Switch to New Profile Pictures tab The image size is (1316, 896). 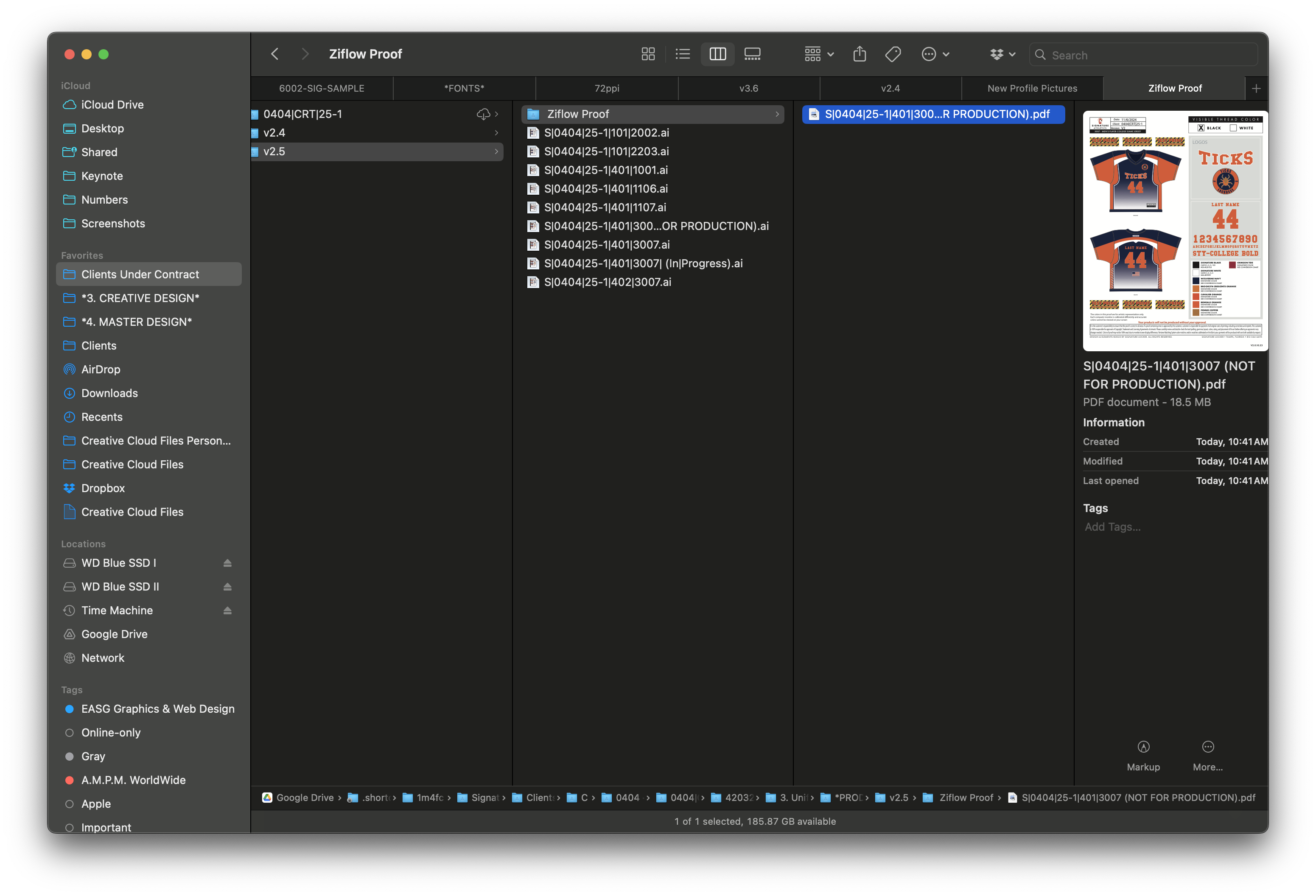pos(1032,88)
